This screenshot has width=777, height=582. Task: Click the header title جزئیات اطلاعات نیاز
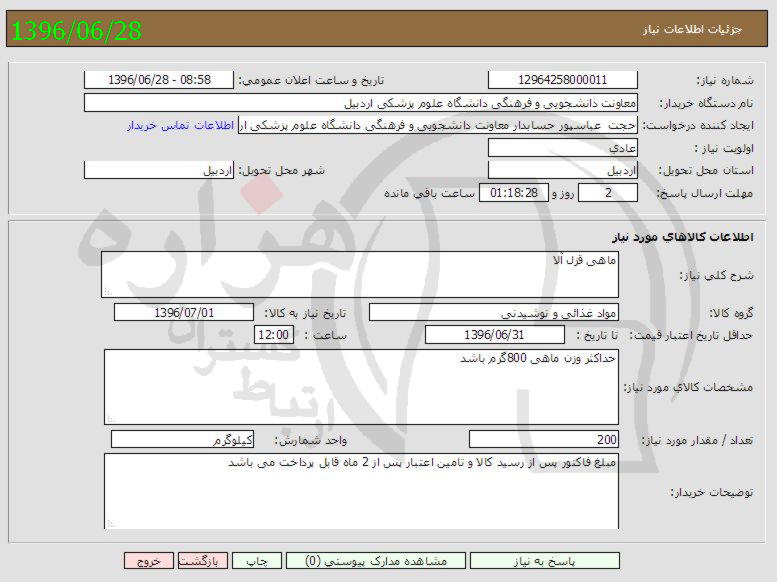692,29
